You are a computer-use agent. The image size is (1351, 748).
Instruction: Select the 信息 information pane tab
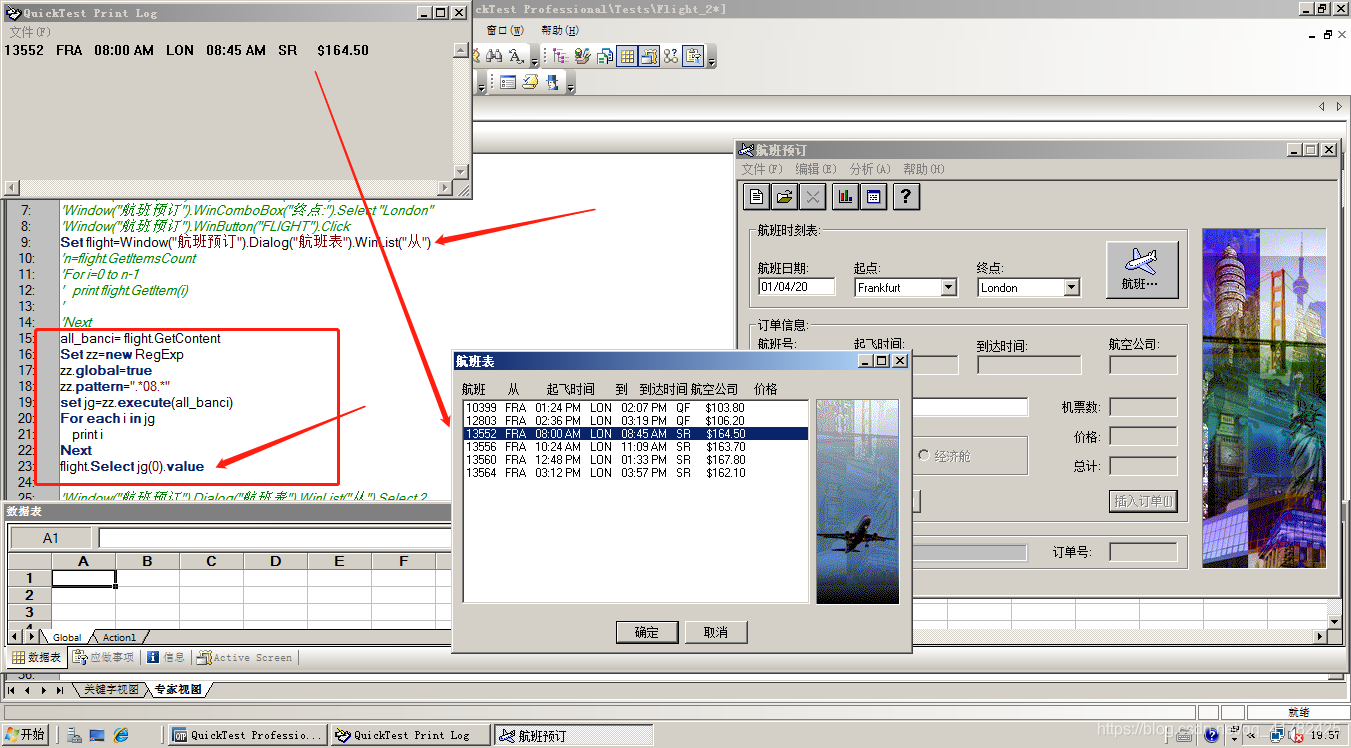tap(166, 658)
